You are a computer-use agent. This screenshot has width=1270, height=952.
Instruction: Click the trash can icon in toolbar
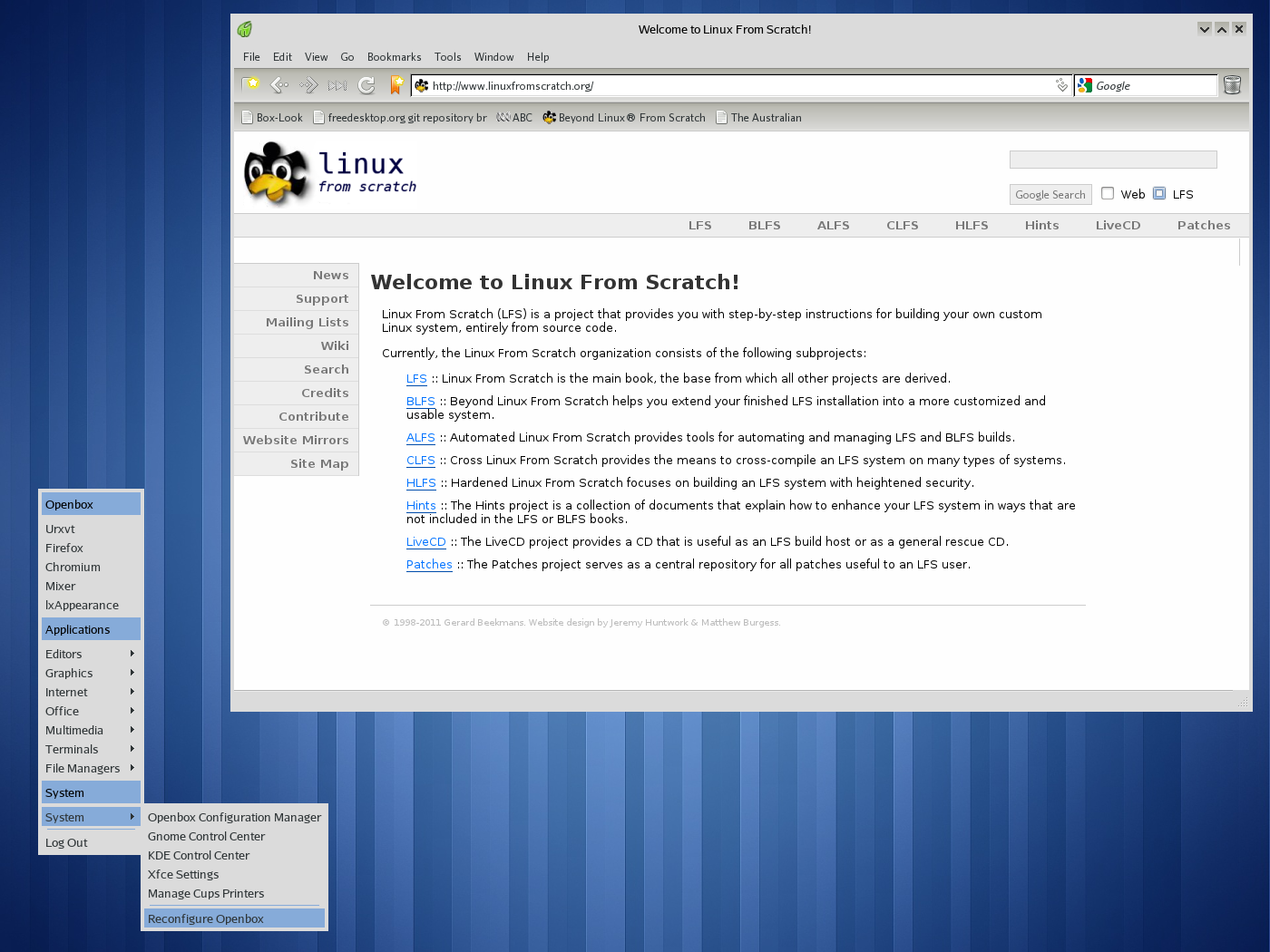click(1232, 84)
